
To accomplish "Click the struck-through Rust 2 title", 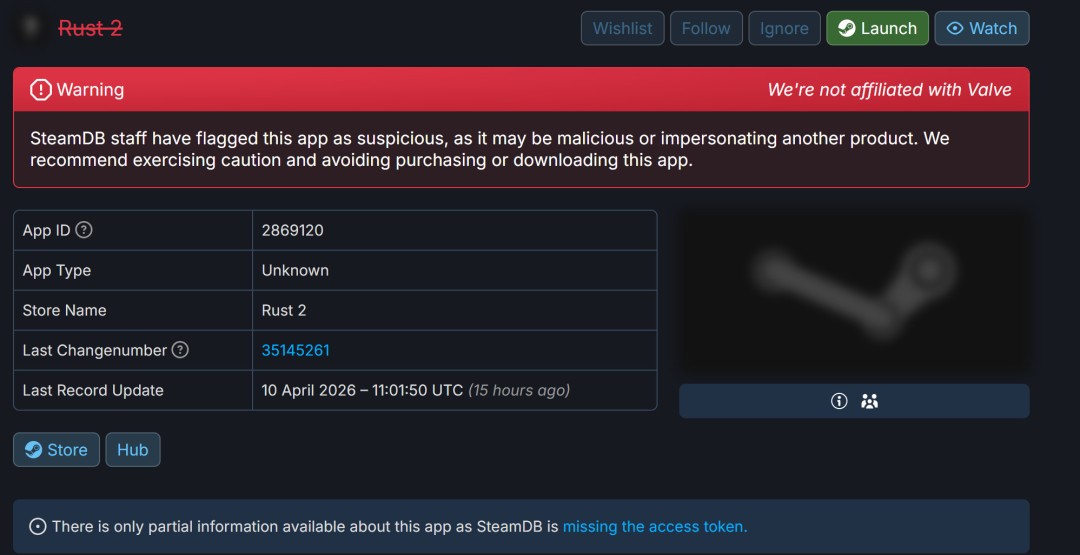I will pos(90,28).
